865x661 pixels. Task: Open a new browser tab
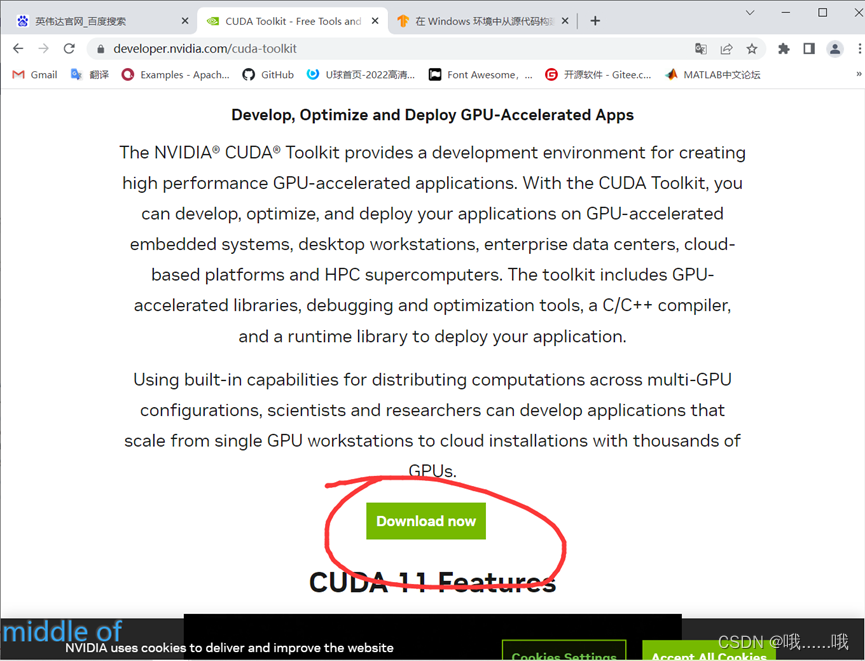pyautogui.click(x=595, y=21)
